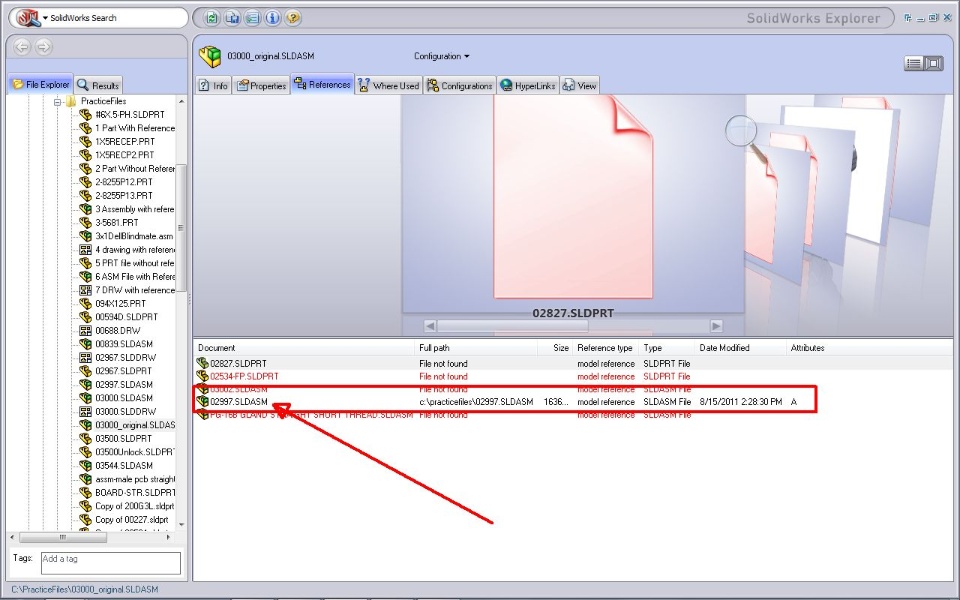
Task: Click the 00688.DRW drawing icon
Action: coord(85,331)
